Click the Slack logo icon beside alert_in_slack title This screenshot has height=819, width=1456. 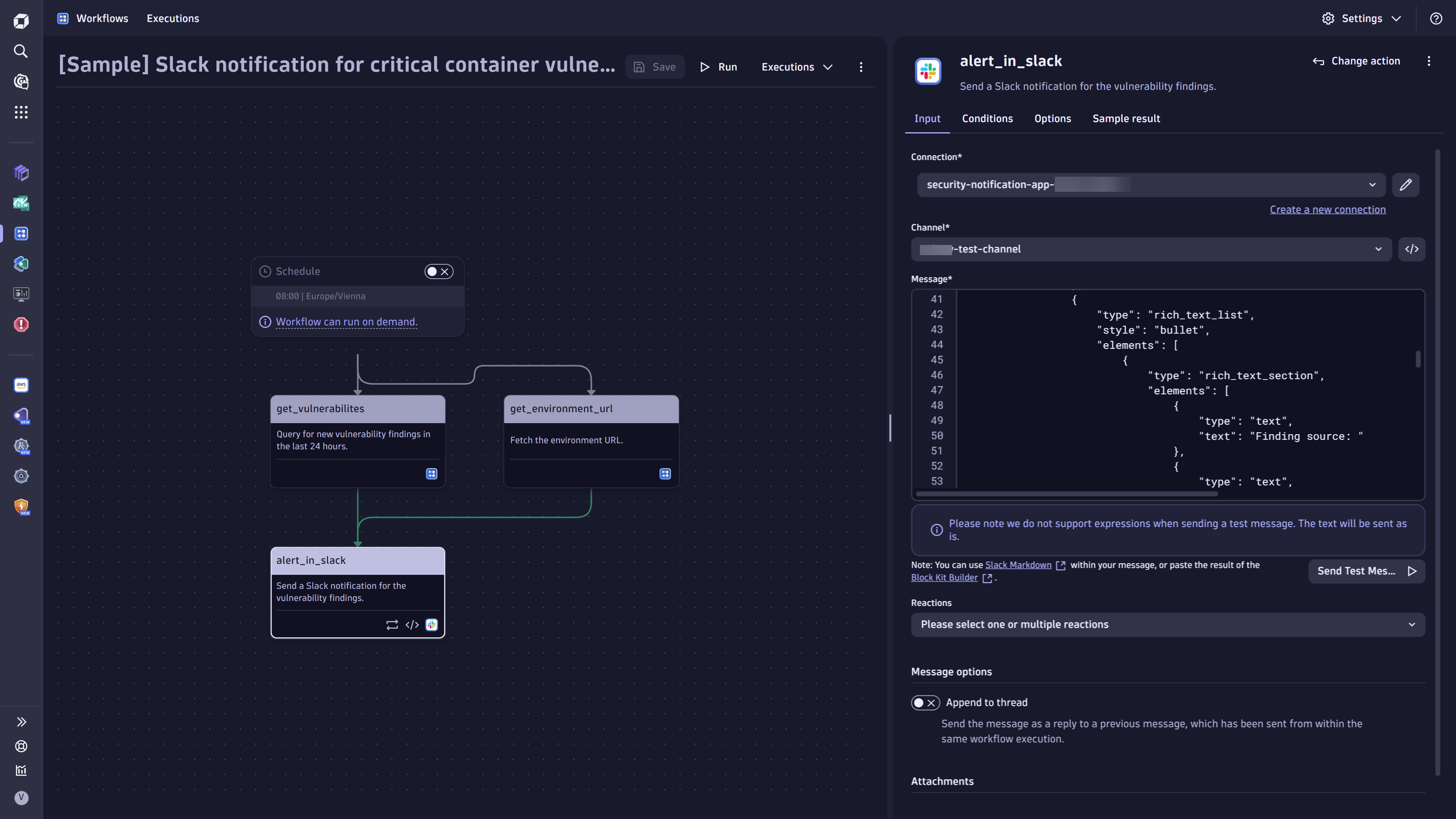[928, 72]
